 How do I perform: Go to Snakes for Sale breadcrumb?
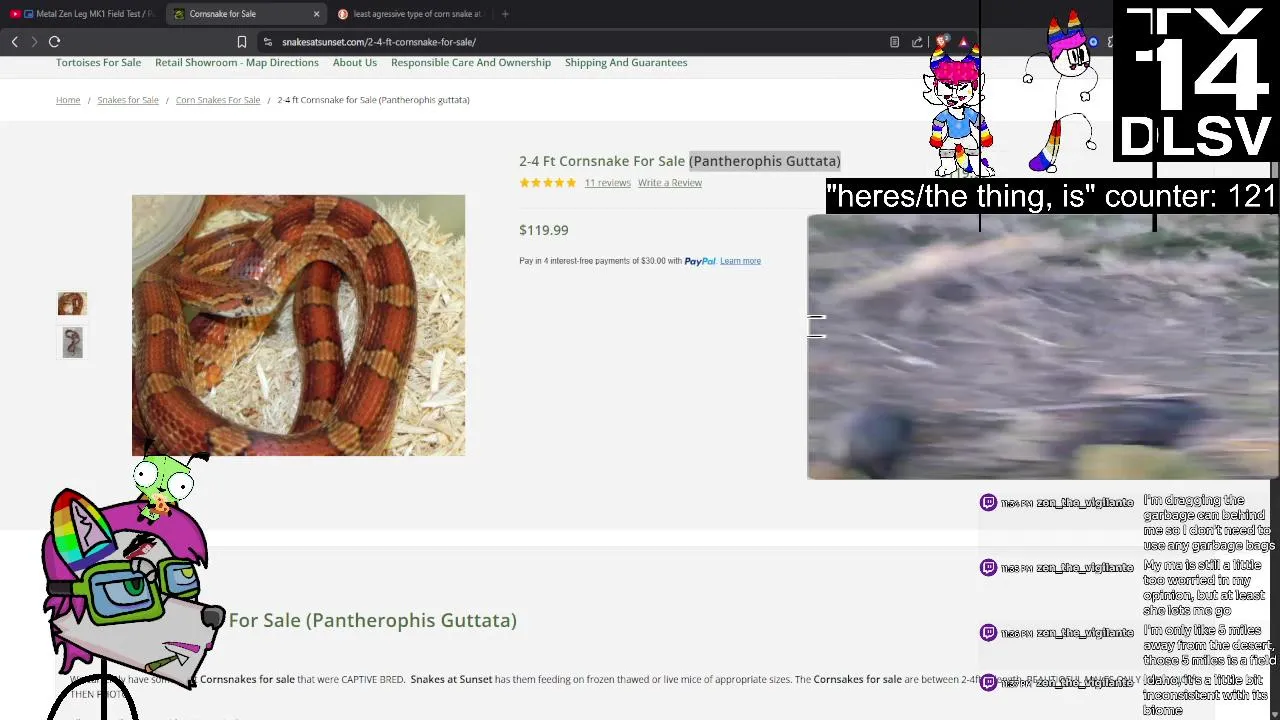(128, 100)
